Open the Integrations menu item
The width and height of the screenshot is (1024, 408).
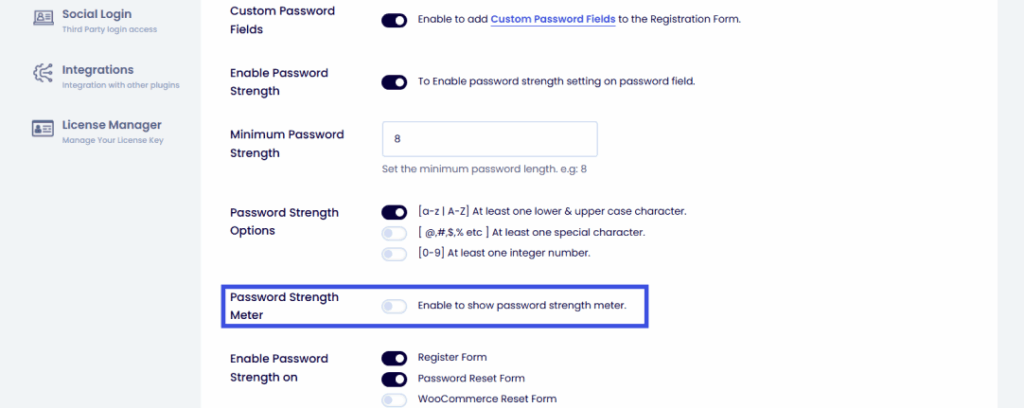point(97,70)
